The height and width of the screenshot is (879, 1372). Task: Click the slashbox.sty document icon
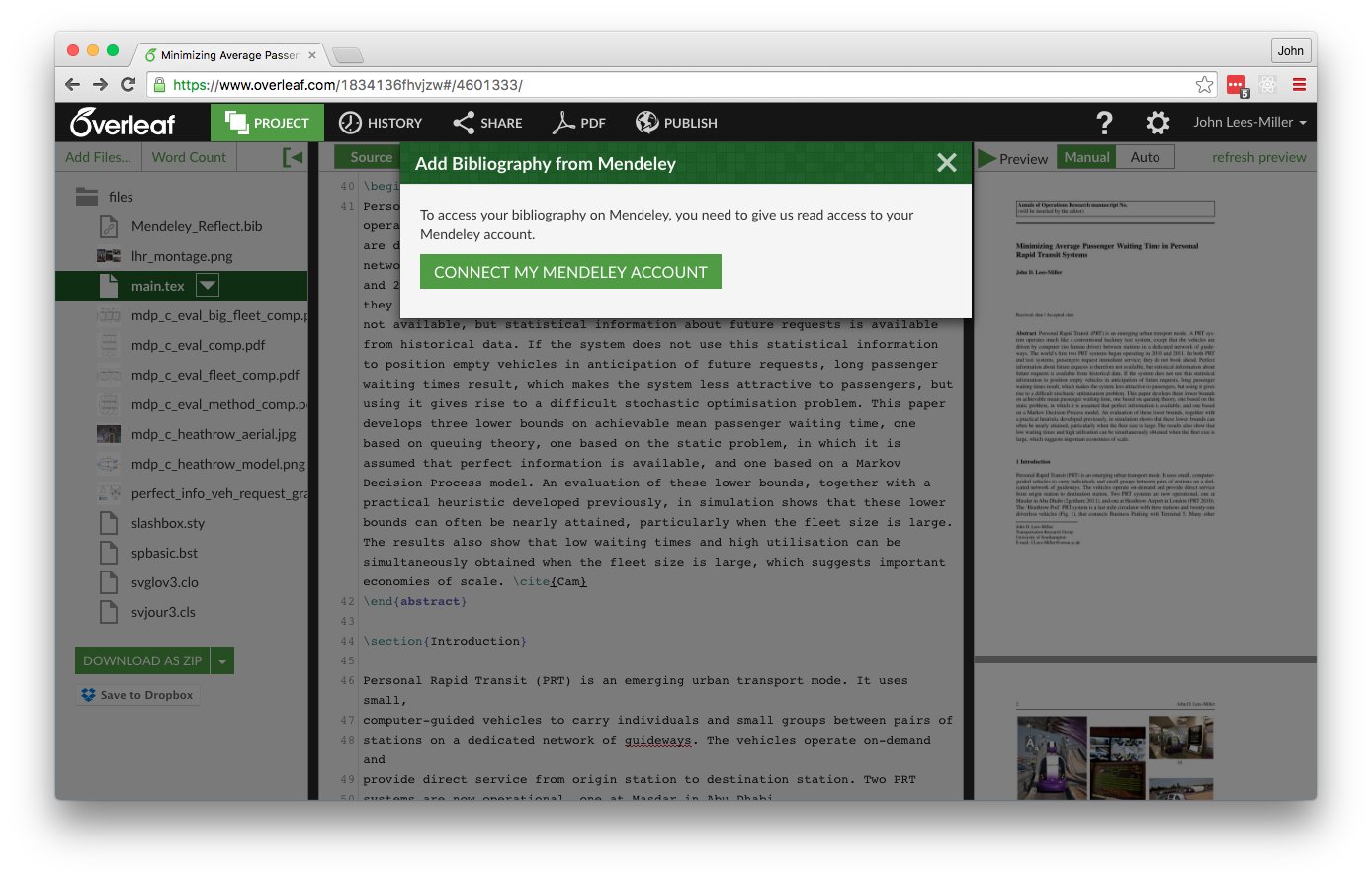109,523
